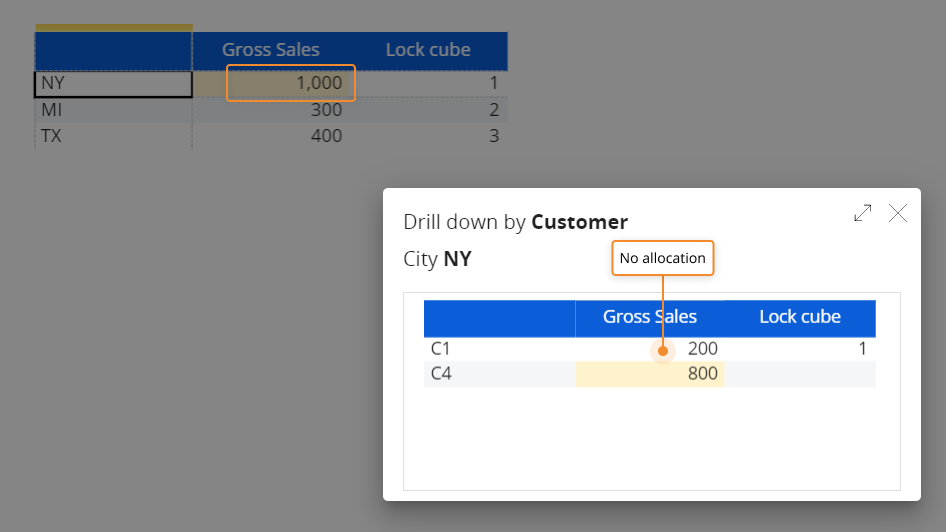
Task: Close the Drill down by Customer popup
Action: point(898,213)
